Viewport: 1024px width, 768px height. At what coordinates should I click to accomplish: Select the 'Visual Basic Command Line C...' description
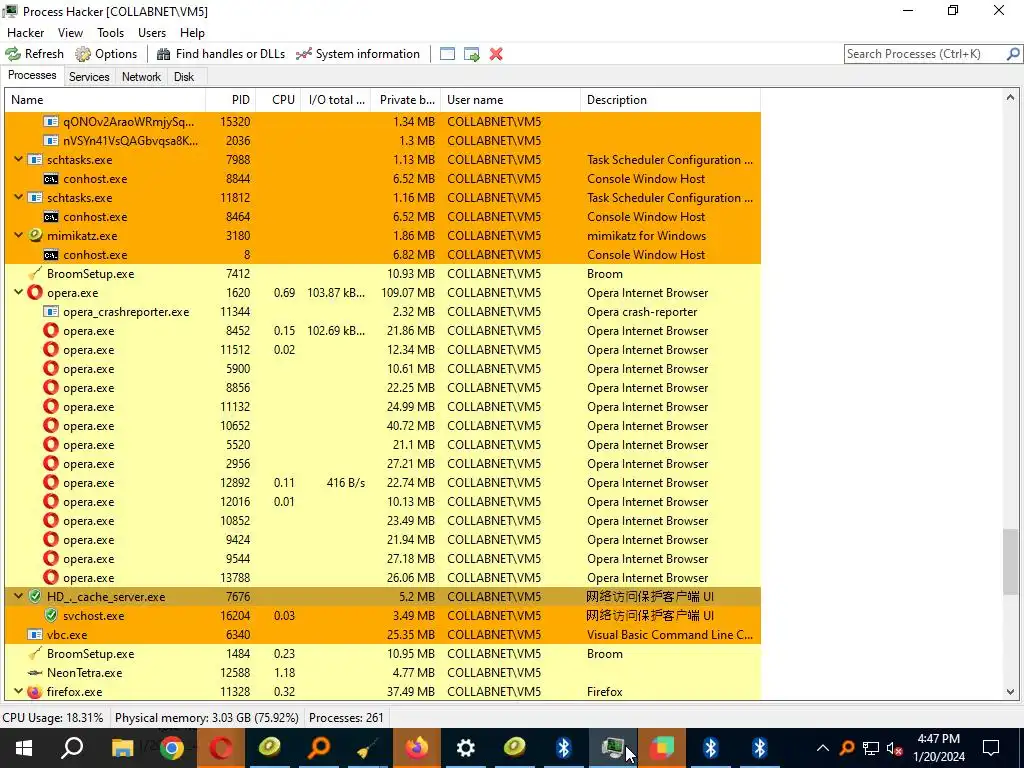[x=669, y=635]
